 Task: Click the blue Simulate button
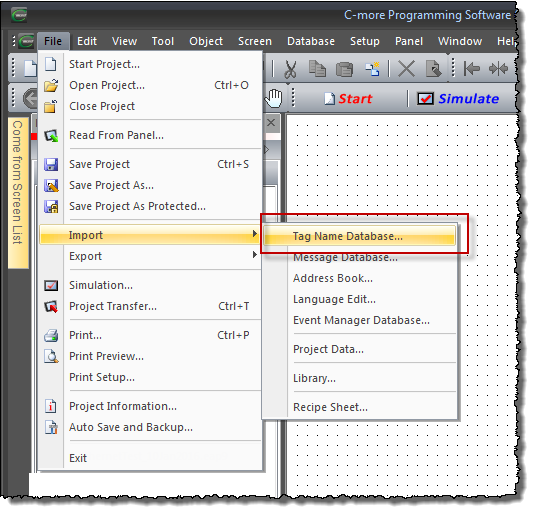[458, 99]
